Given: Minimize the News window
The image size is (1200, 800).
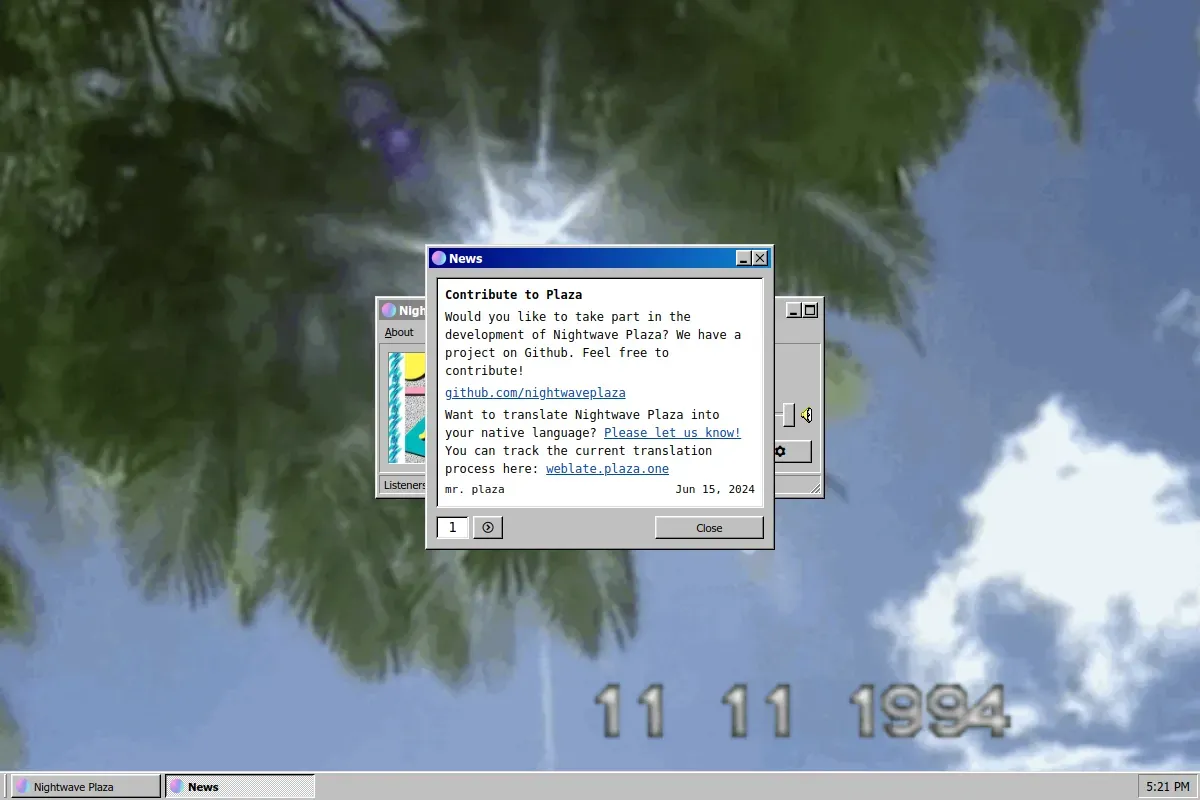Looking at the screenshot, I should pos(744,258).
